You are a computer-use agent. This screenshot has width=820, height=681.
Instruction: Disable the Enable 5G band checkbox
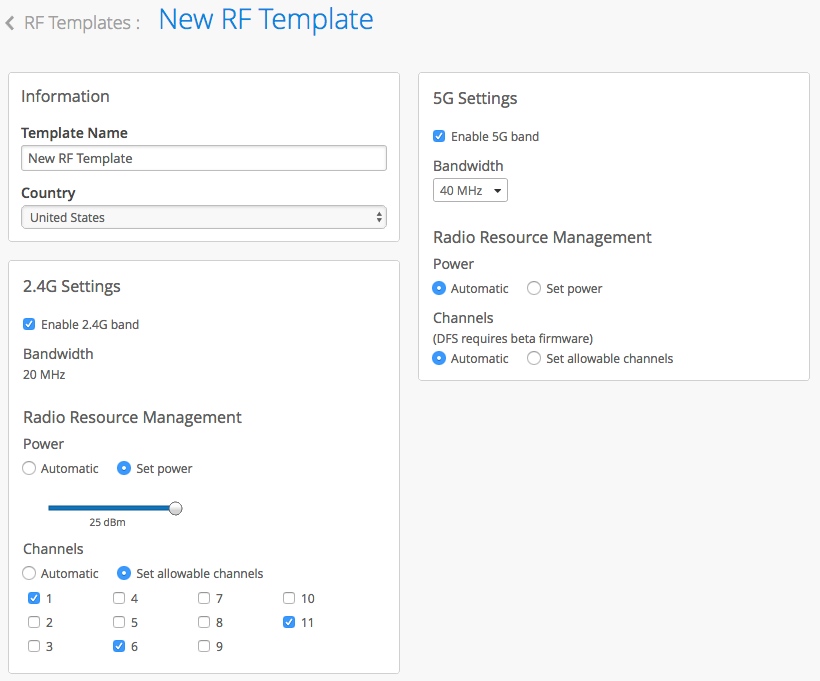(x=439, y=136)
